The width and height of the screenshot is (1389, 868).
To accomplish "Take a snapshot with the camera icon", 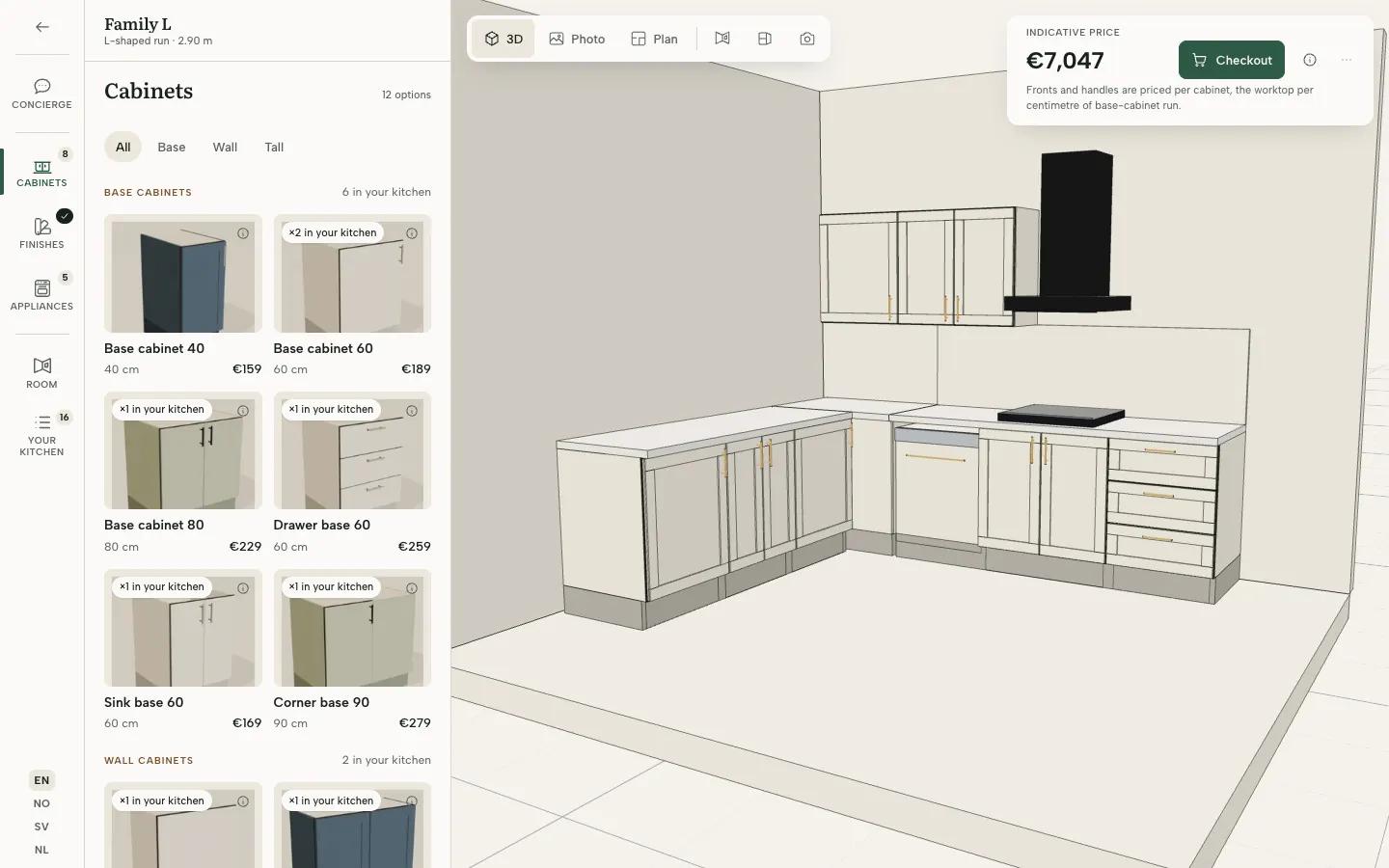I will (807, 39).
